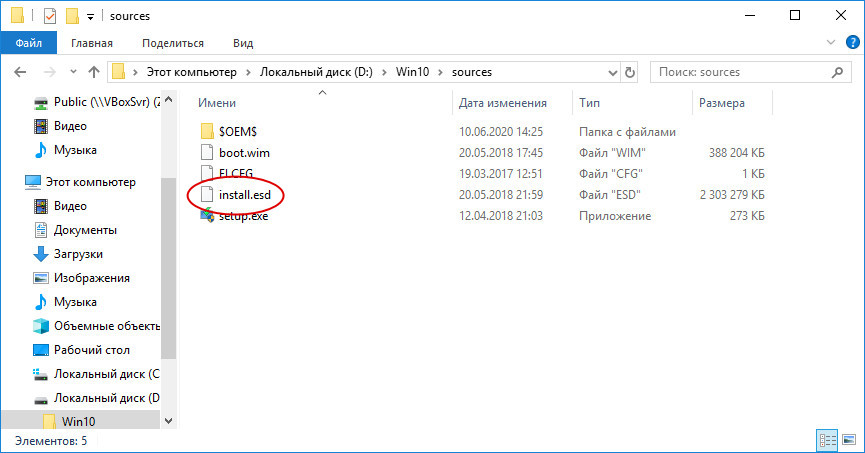Open Документы in navigation pane
The image size is (865, 453).
click(85, 230)
